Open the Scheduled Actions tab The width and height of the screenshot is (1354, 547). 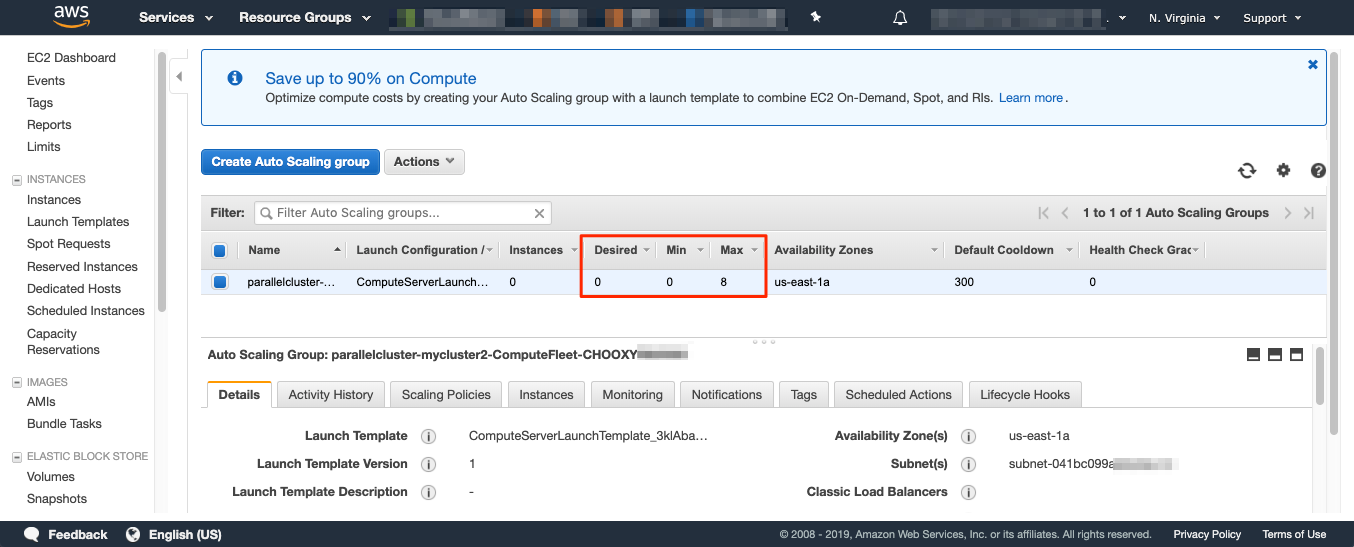point(898,395)
